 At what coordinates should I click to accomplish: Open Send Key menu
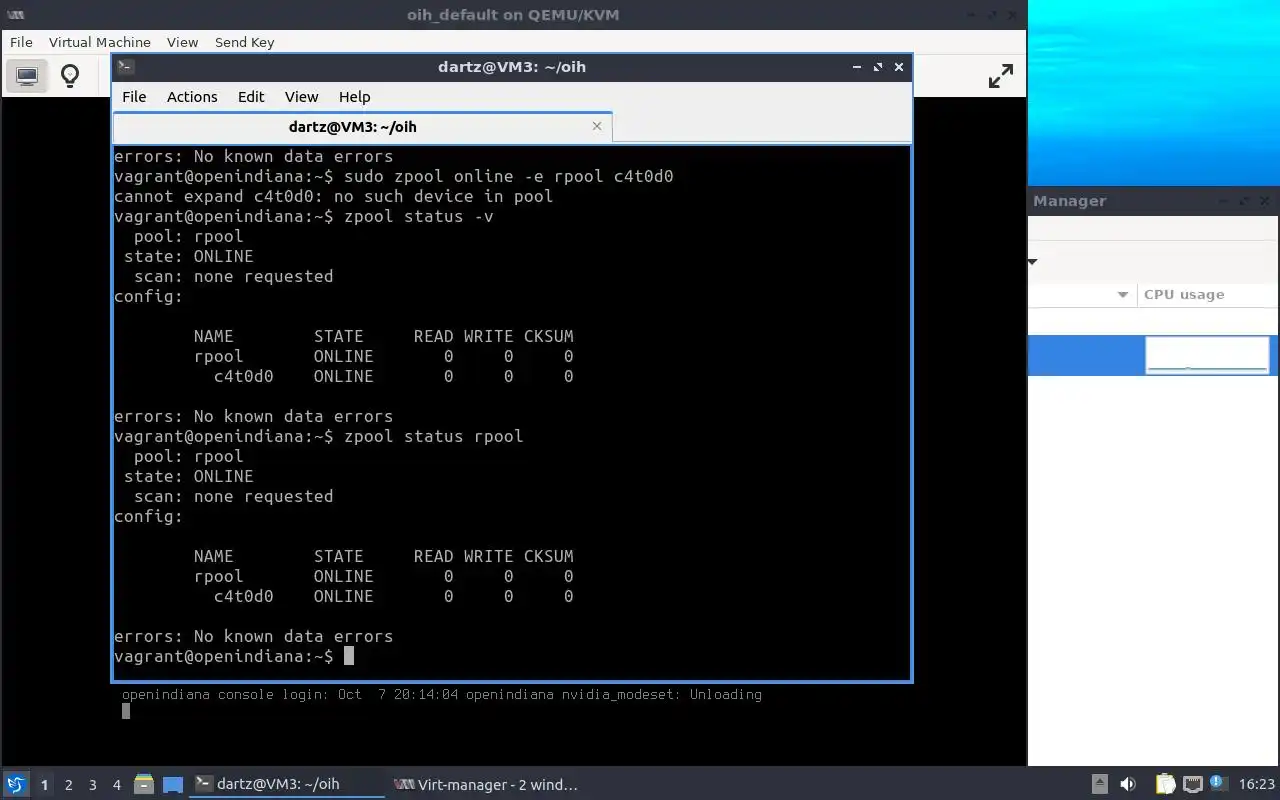[244, 42]
